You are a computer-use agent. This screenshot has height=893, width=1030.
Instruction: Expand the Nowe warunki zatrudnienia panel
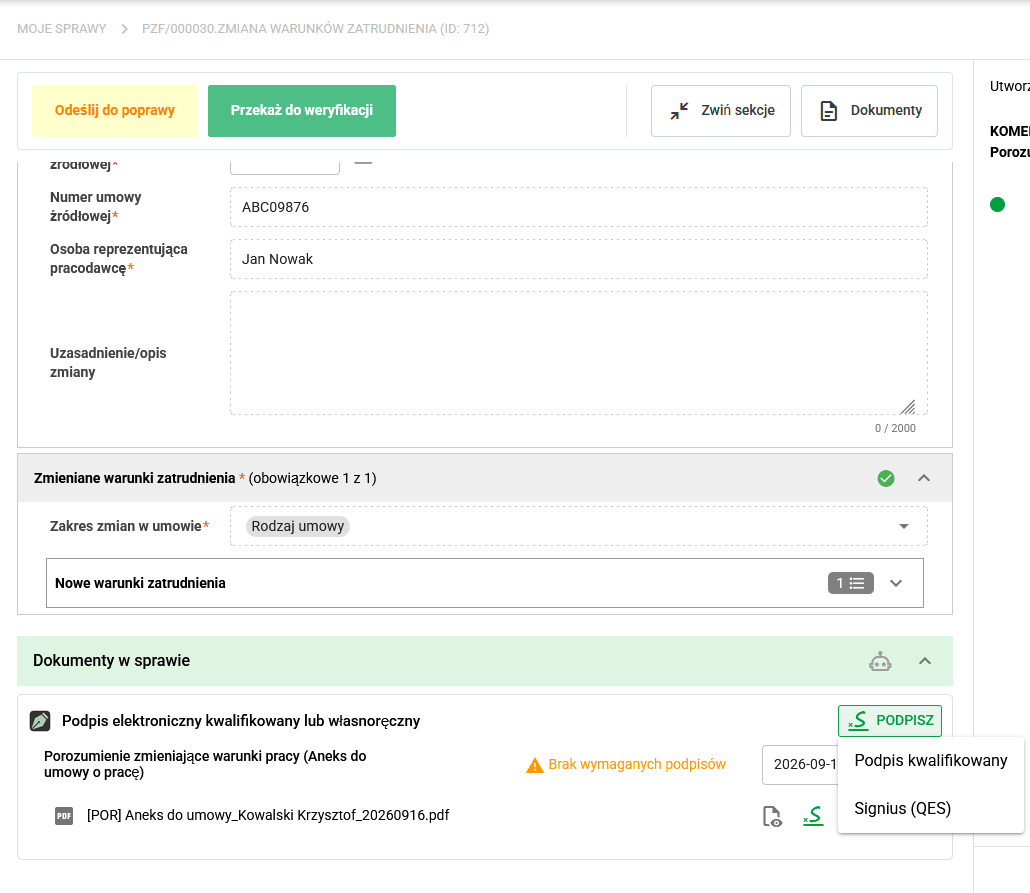pos(895,583)
